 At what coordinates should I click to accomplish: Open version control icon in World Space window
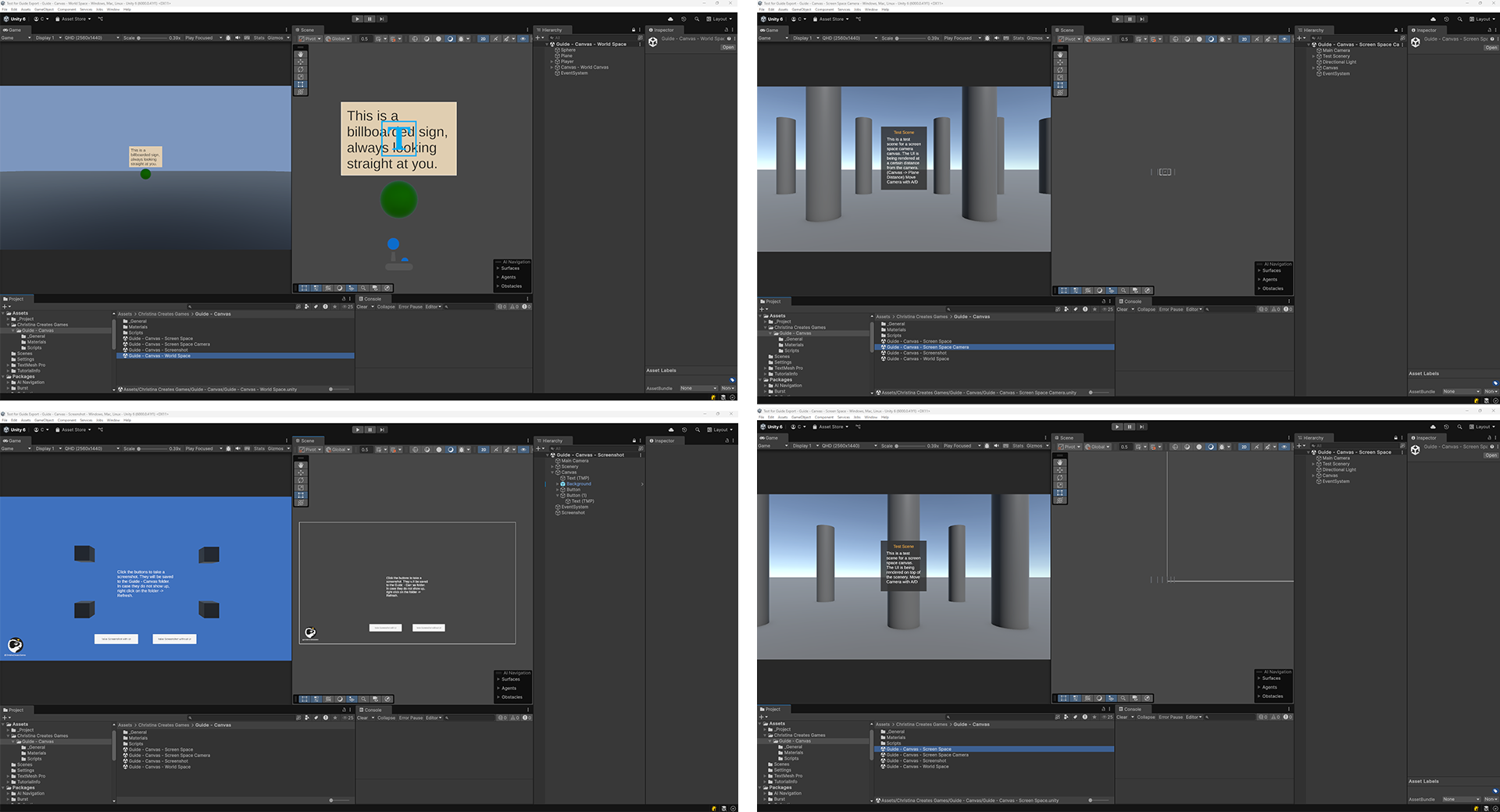click(x=101, y=19)
